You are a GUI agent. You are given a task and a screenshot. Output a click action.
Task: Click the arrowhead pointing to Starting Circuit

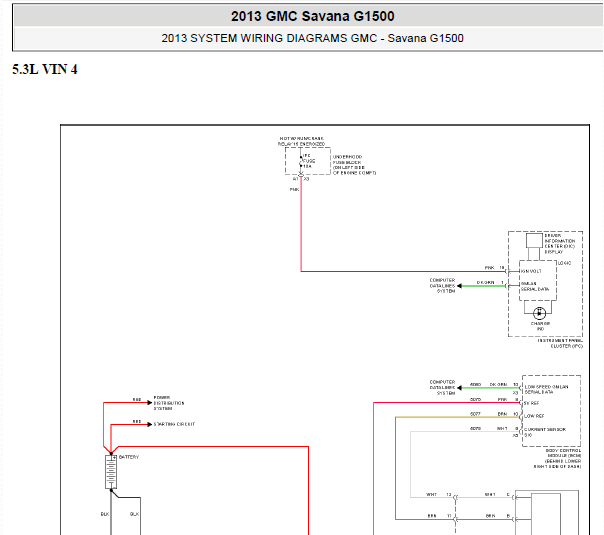pyautogui.click(x=150, y=424)
